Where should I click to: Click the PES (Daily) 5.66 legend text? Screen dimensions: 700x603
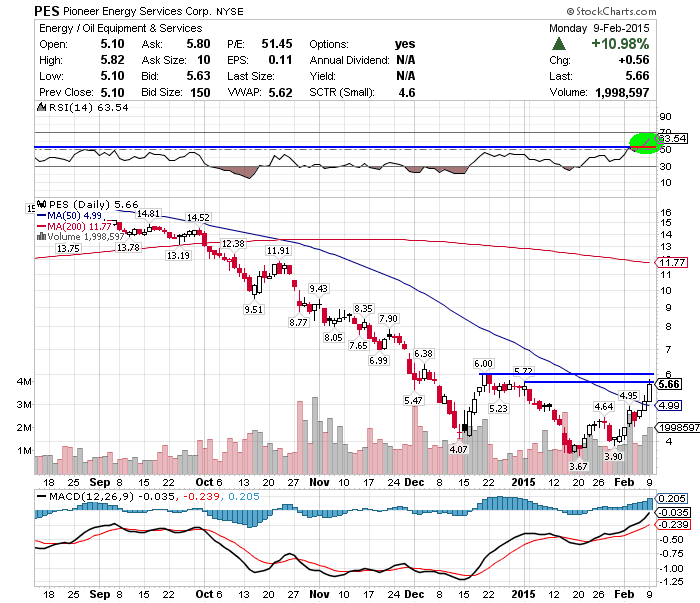tap(94, 204)
